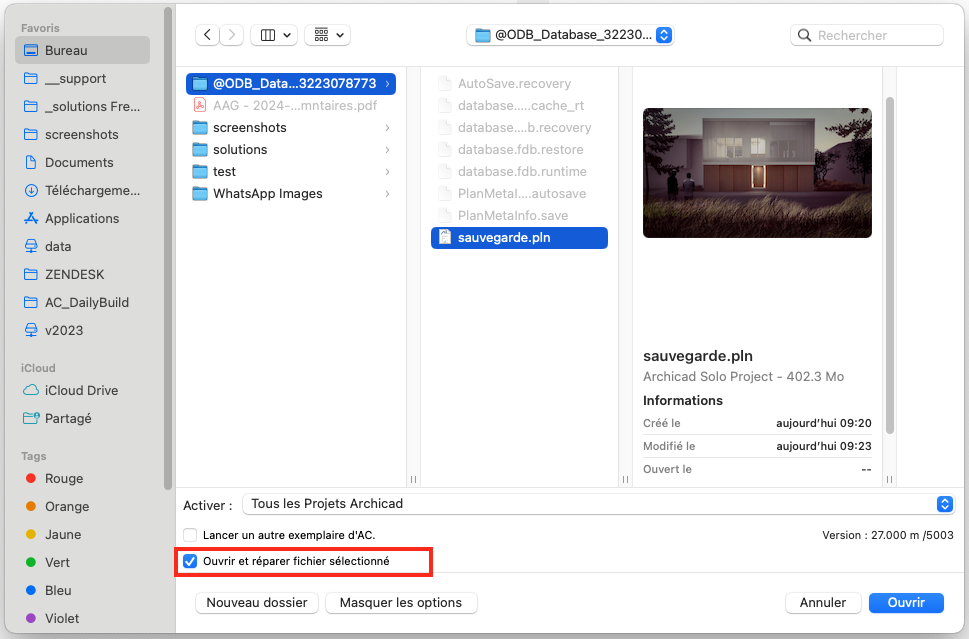The height and width of the screenshot is (639, 969).
Task: Click the Ouvrir button
Action: (906, 603)
